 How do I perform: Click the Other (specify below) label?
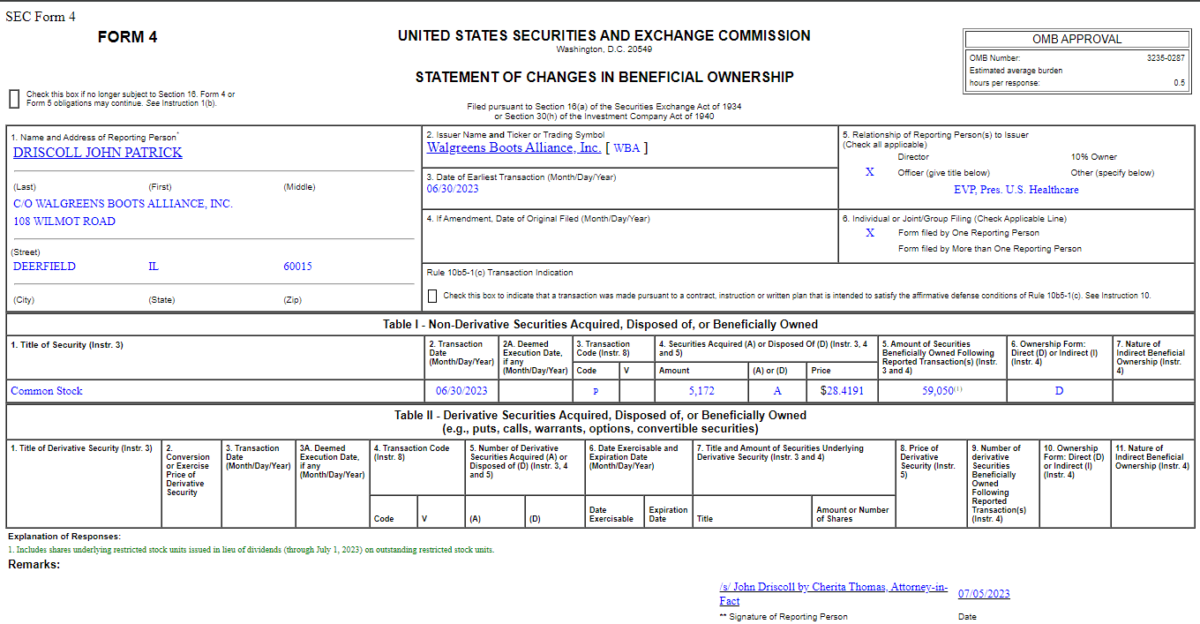tap(1112, 172)
